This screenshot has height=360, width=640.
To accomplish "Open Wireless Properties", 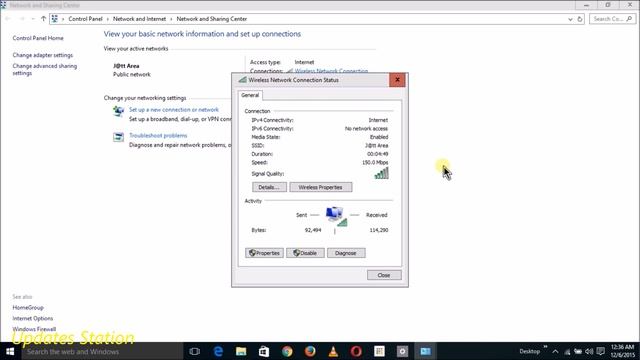I will click(x=320, y=187).
